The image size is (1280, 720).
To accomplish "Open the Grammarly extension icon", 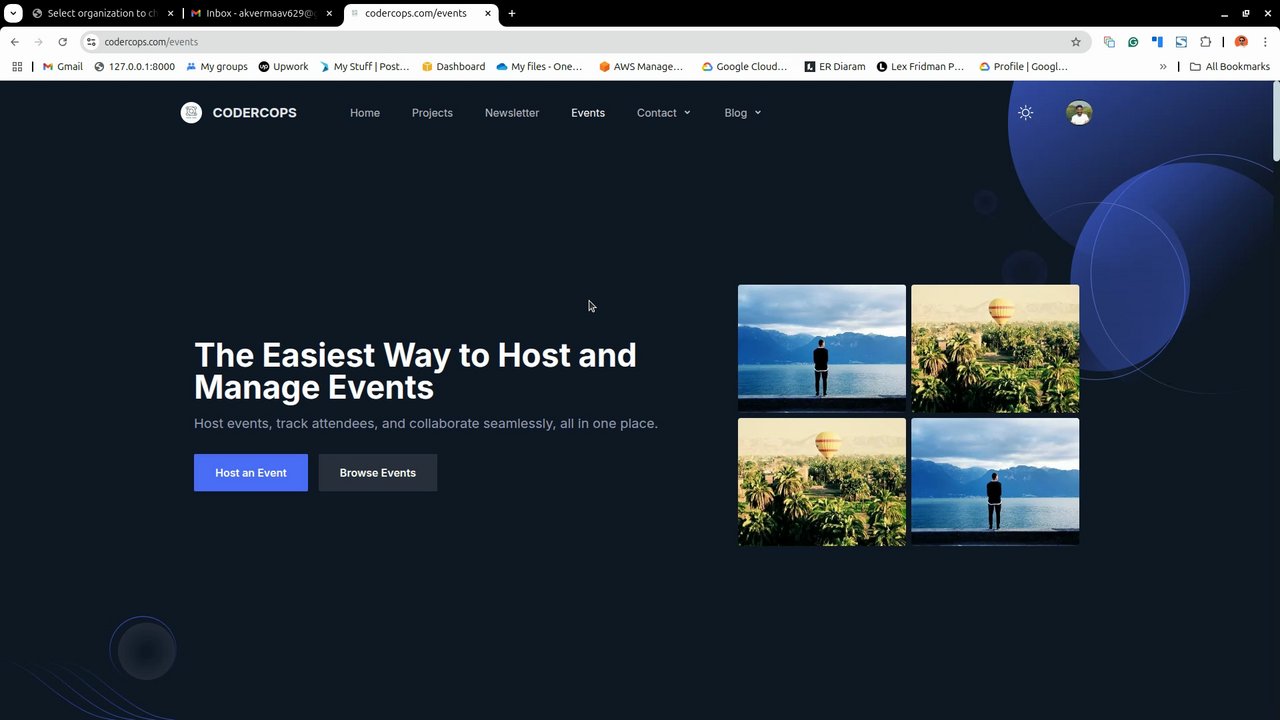I will tap(1133, 42).
